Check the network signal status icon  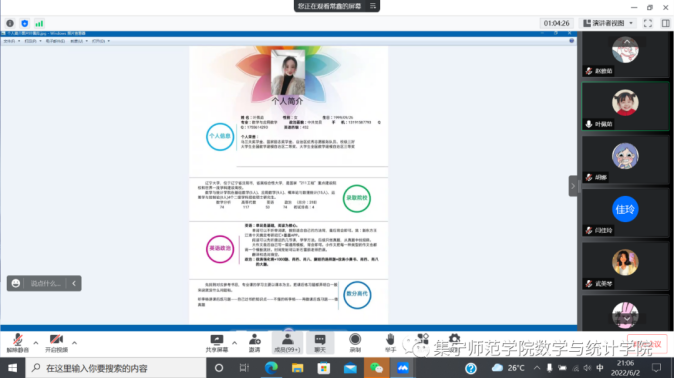[x=39, y=23]
